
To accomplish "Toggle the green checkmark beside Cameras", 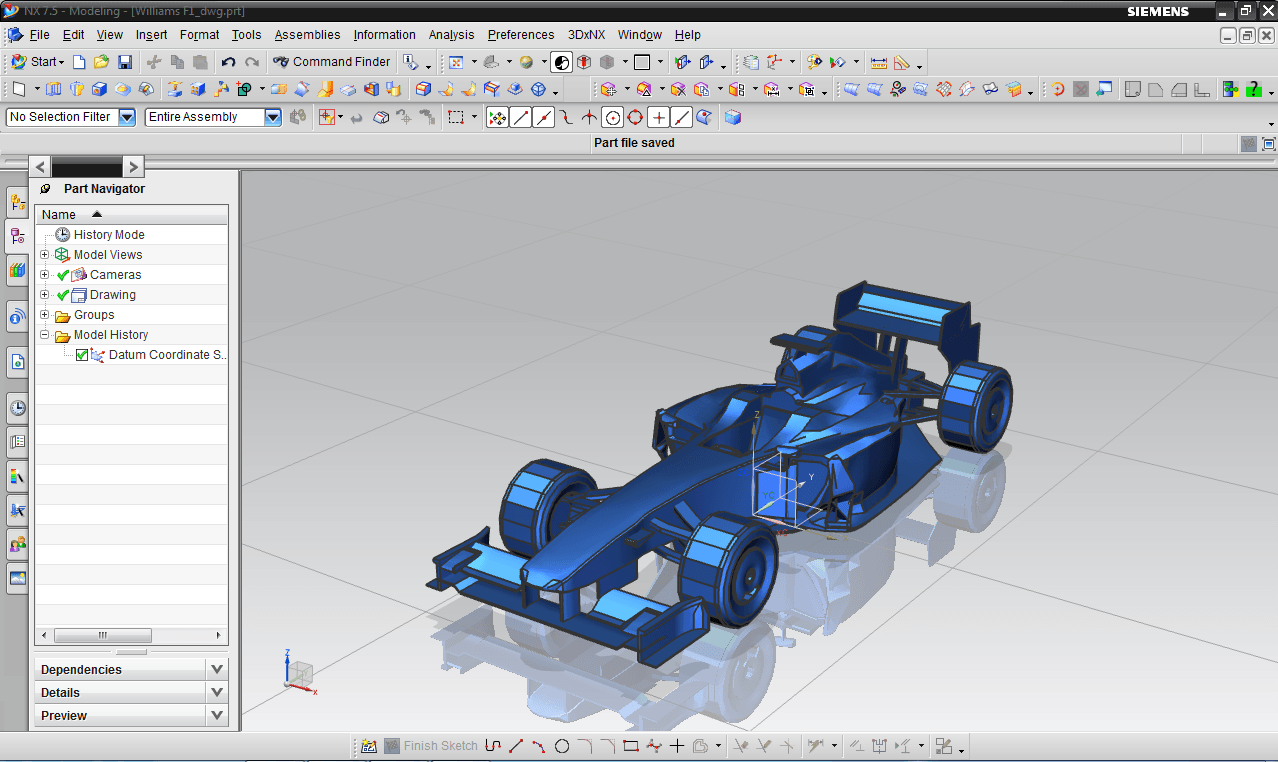I will (x=63, y=275).
